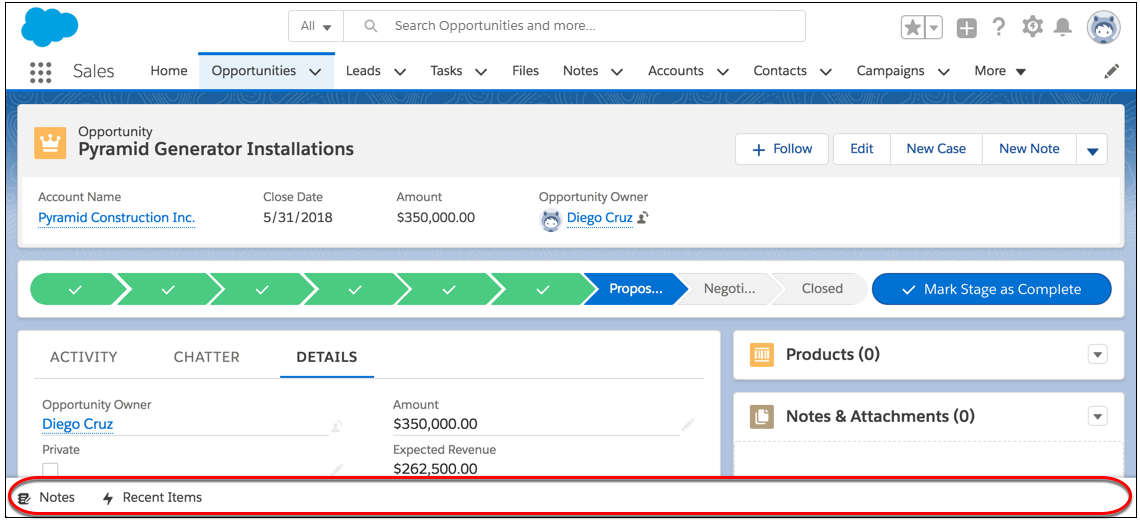Open the Products related list menu
The width and height of the screenshot is (1140, 526).
click(x=1098, y=355)
